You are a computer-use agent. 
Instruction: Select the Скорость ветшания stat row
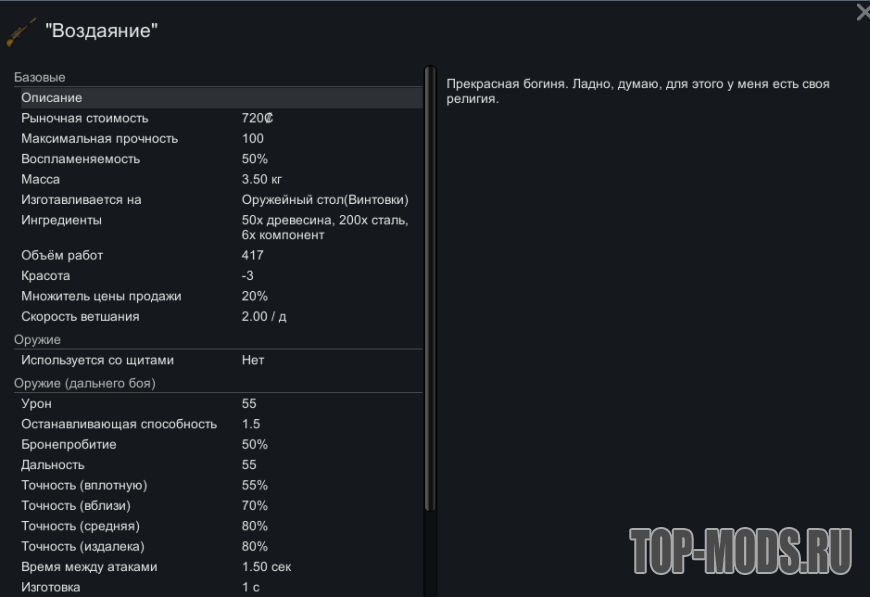point(220,317)
